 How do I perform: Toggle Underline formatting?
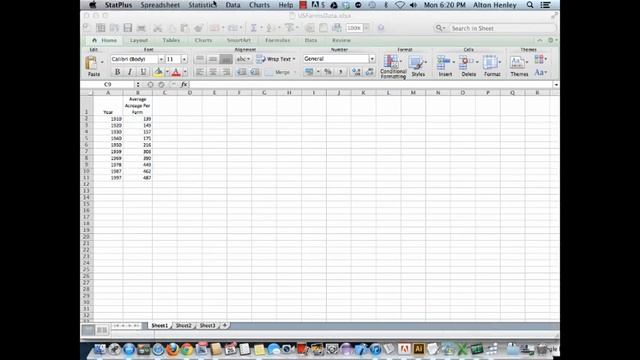143,72
